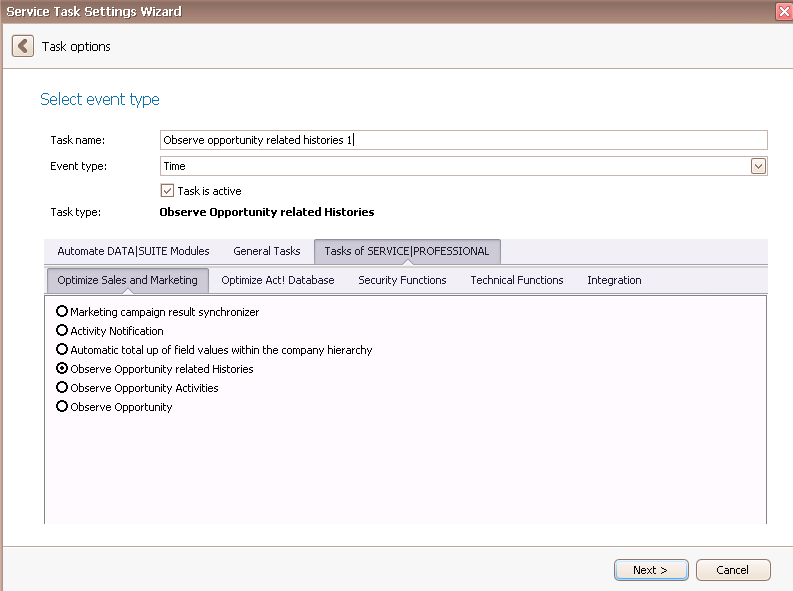Close the Service Task Settings Wizard

(x=784, y=12)
